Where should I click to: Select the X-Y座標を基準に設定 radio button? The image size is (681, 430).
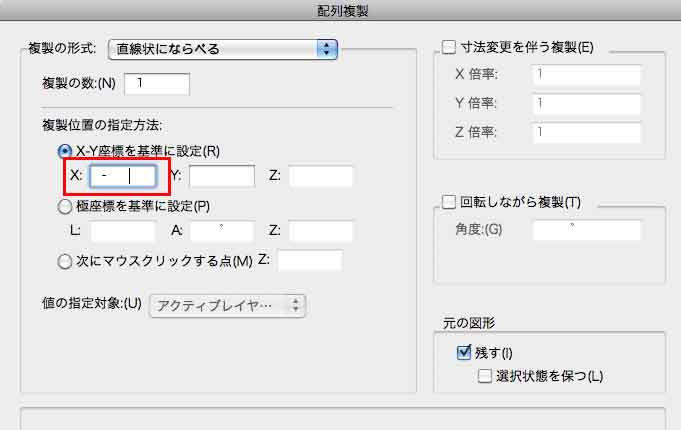point(65,151)
